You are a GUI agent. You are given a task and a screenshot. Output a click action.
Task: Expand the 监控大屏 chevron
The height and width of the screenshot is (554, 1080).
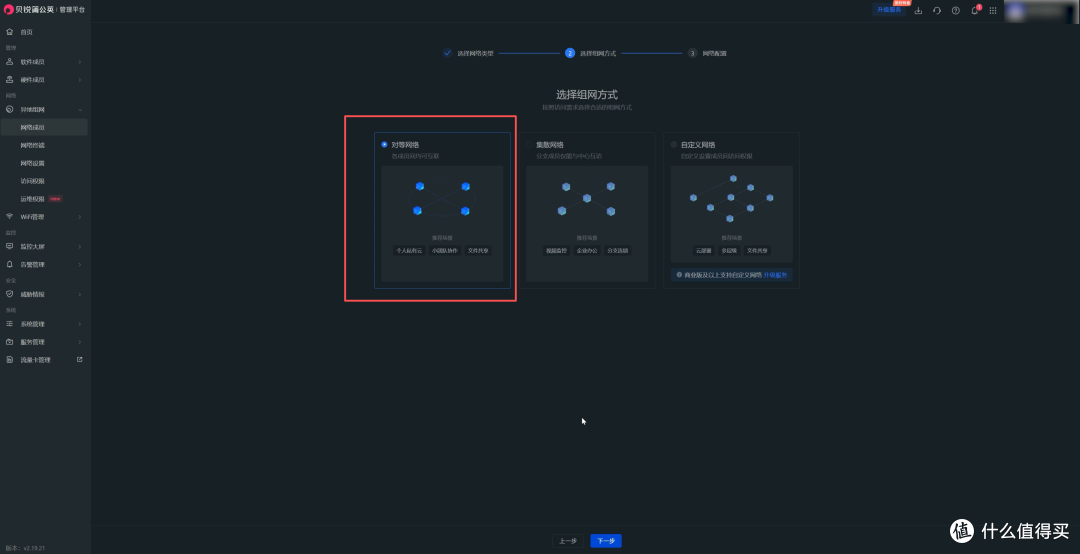coord(80,246)
